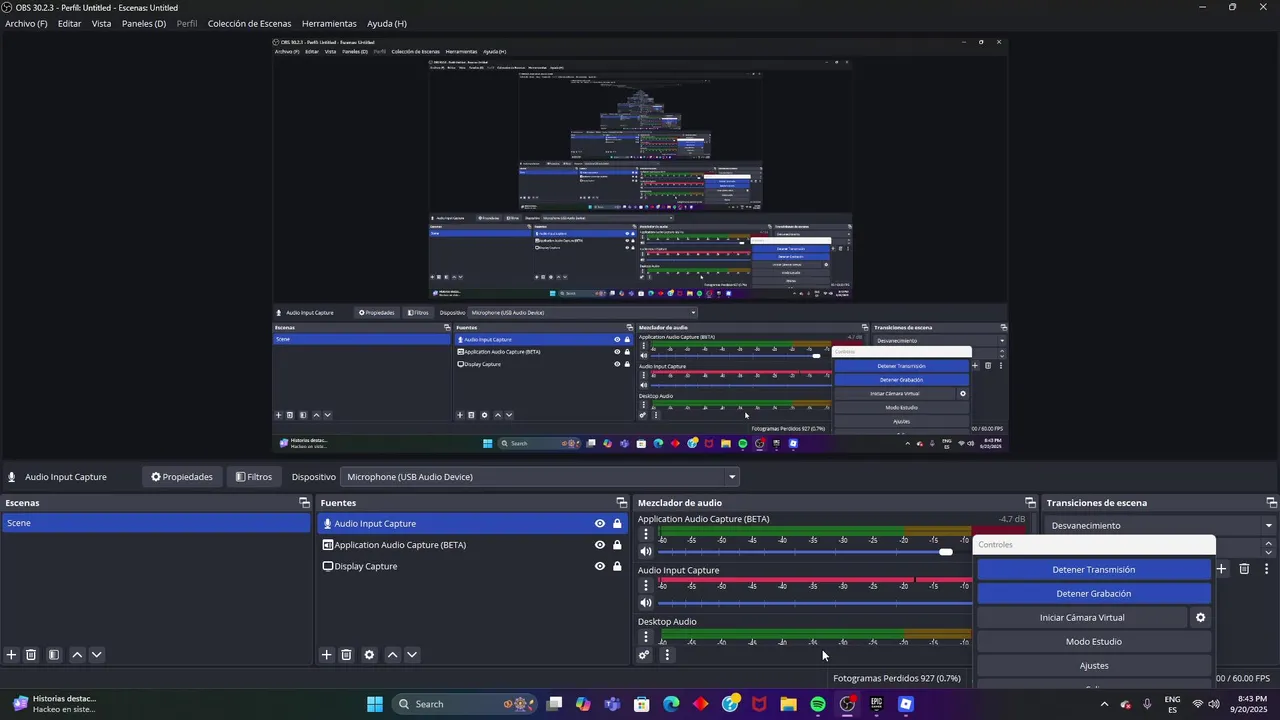Open the Herramientas menu
This screenshot has height=720, width=1280.
click(329, 23)
